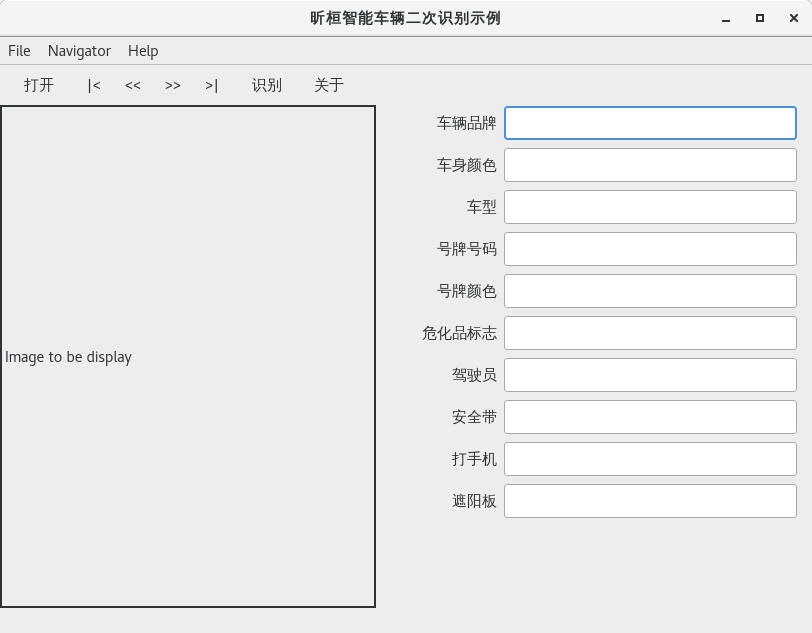The width and height of the screenshot is (812, 633).
Task: Click the 关于 (About) toolbar button
Action: (x=329, y=85)
